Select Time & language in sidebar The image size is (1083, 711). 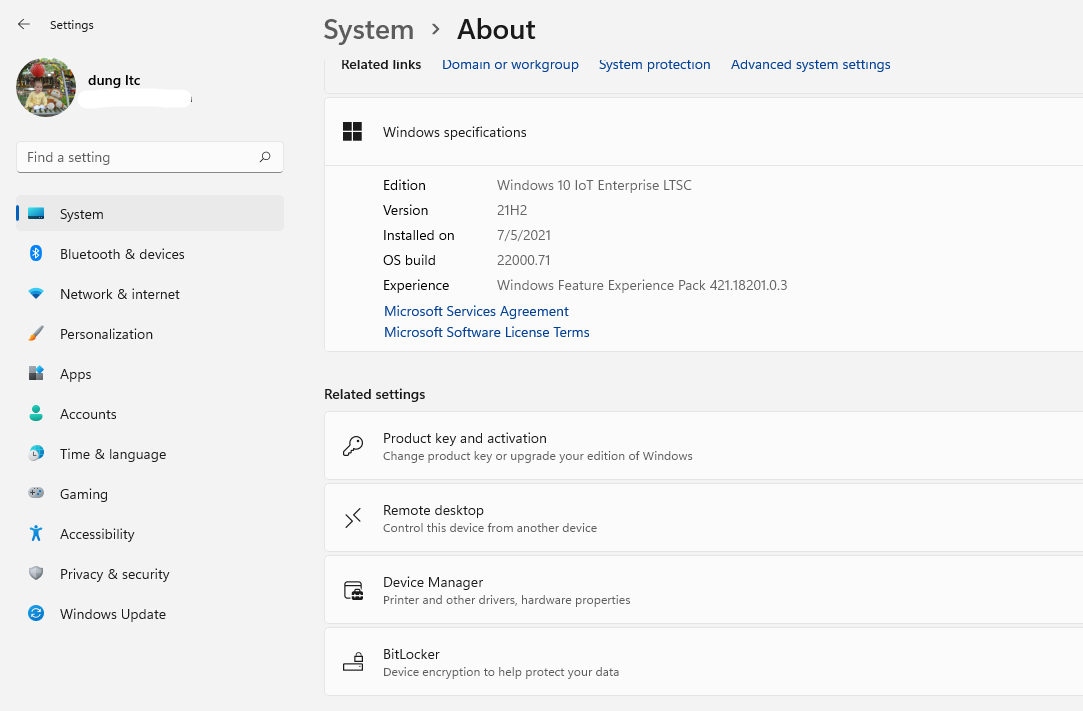113,454
